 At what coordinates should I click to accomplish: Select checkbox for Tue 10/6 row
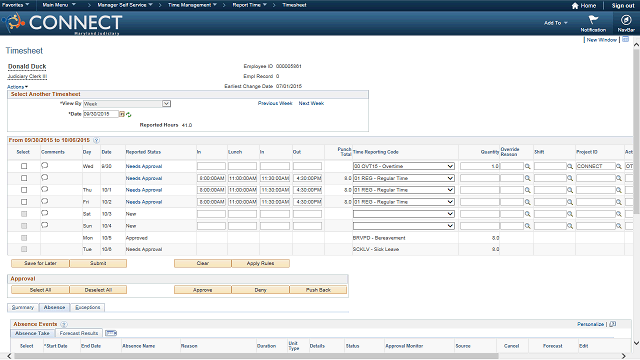[24, 249]
